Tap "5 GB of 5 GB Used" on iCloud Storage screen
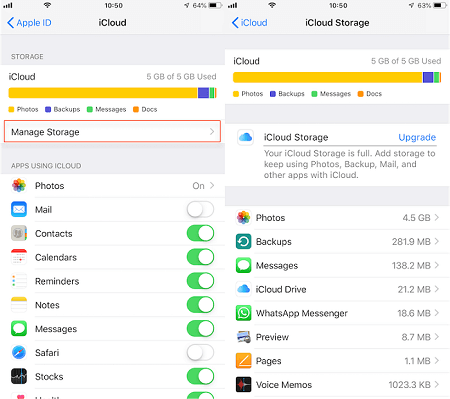This screenshot has height=399, width=450. 406,61
